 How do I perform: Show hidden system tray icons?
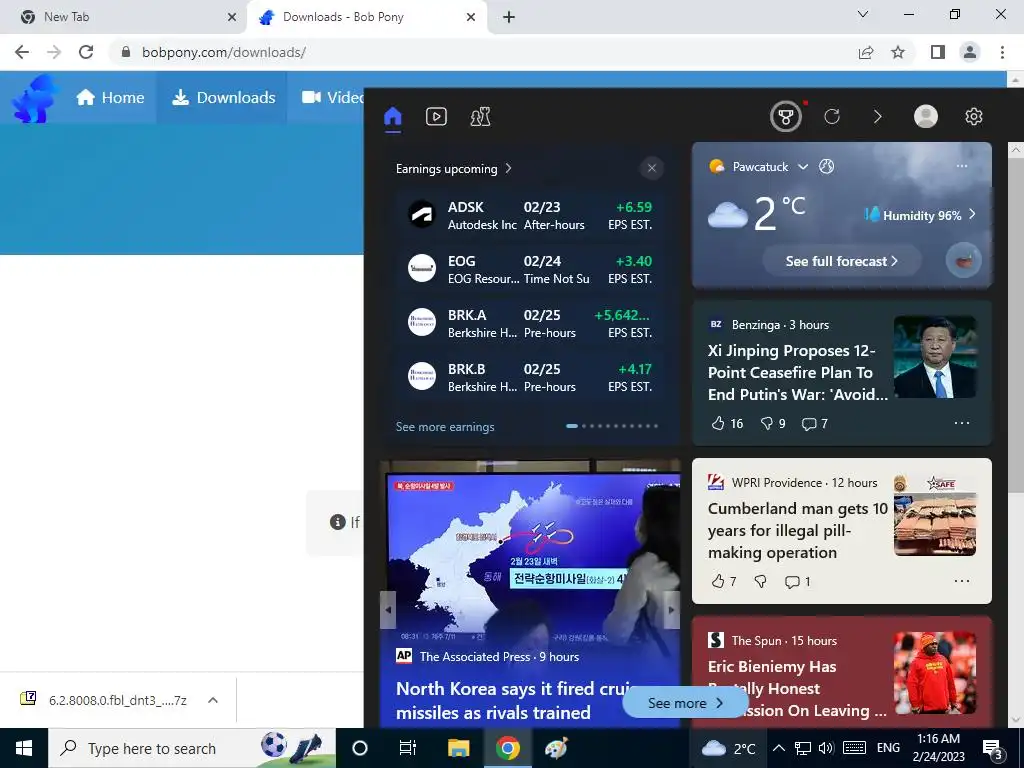point(778,748)
